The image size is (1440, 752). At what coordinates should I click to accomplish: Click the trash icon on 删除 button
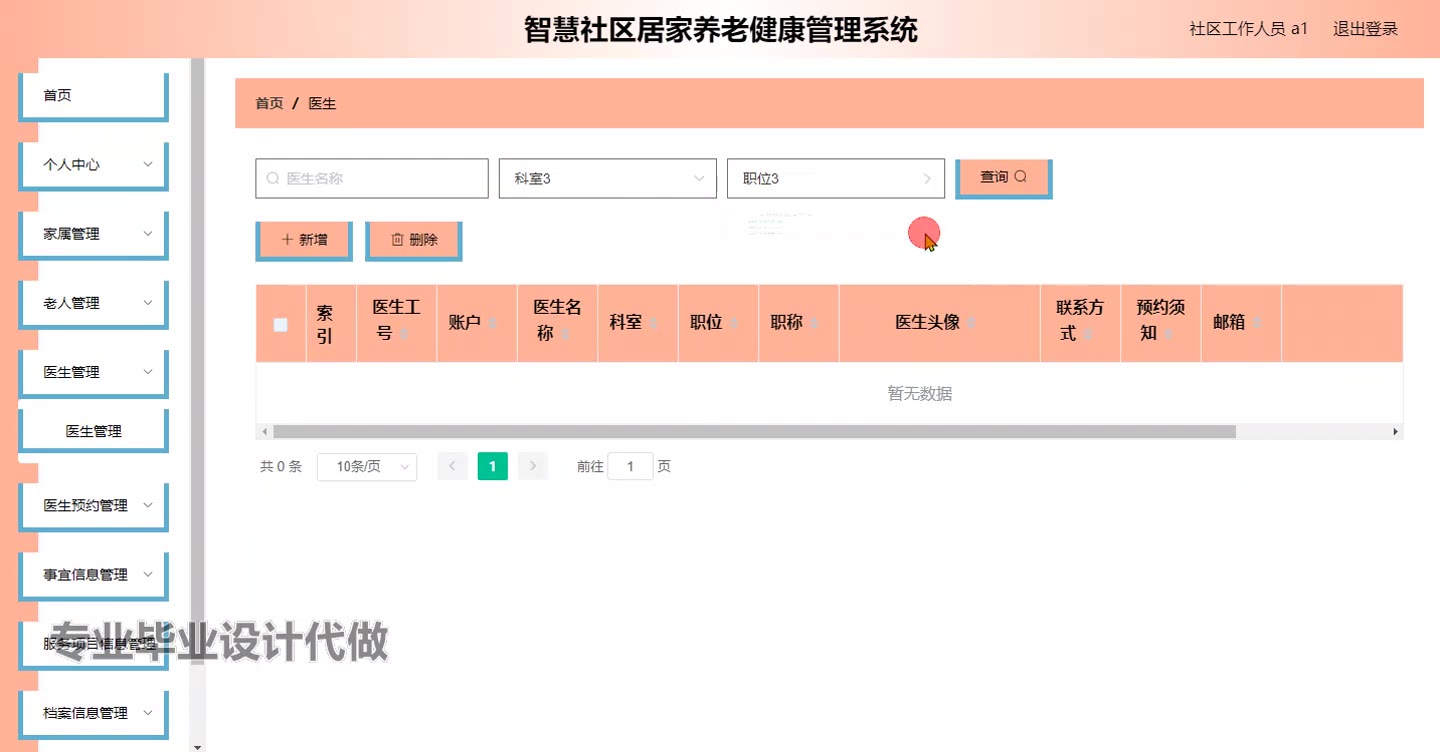coord(397,240)
